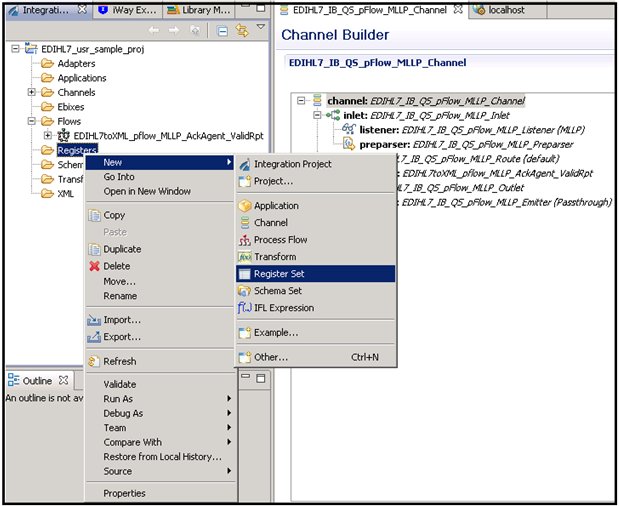The image size is (619, 506).
Task: Expand the Channels folder in project tree
Action: coord(32,92)
